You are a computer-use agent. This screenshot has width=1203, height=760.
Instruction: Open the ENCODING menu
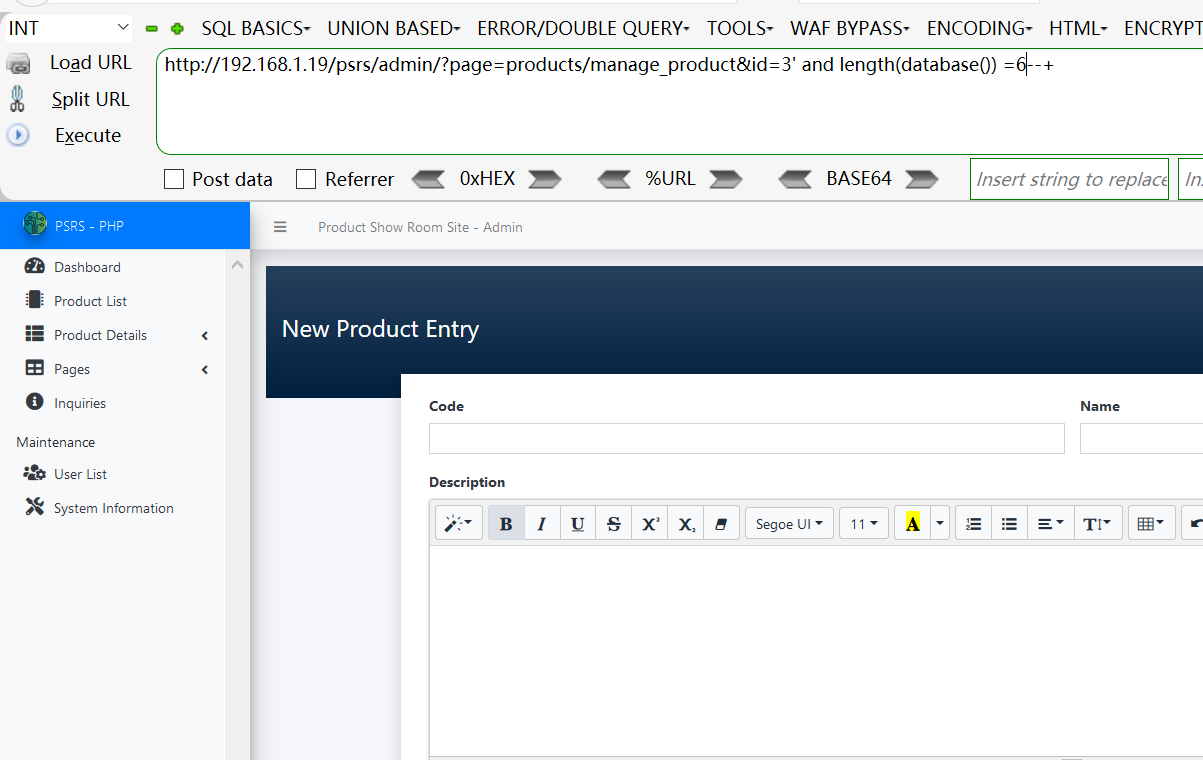coord(980,29)
